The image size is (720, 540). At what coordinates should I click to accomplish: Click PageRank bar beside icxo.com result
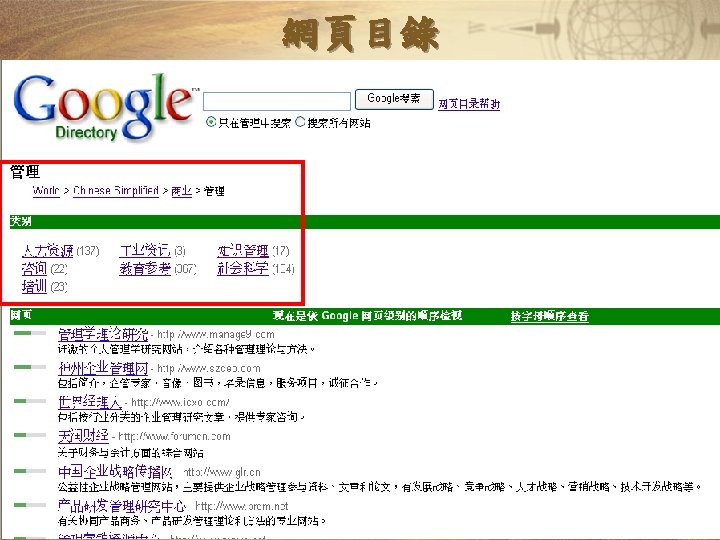[30, 401]
